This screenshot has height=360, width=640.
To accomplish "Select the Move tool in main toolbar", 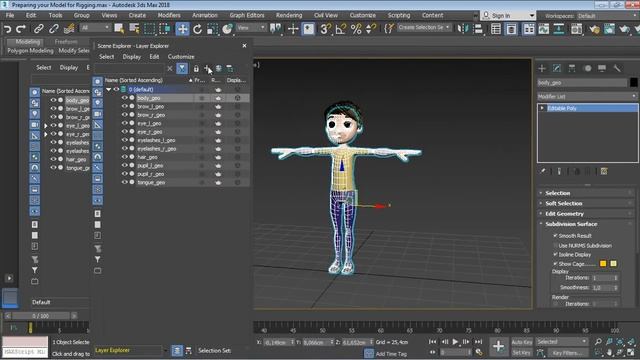I will (x=182, y=29).
